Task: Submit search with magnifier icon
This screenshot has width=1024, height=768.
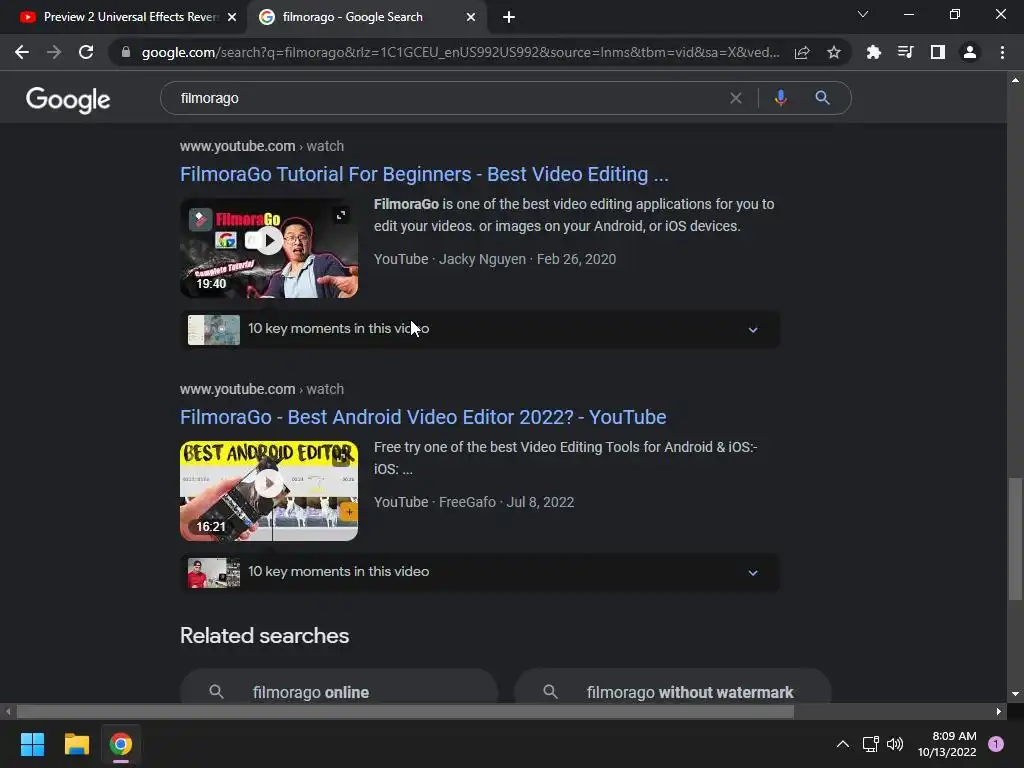Action: [x=822, y=98]
